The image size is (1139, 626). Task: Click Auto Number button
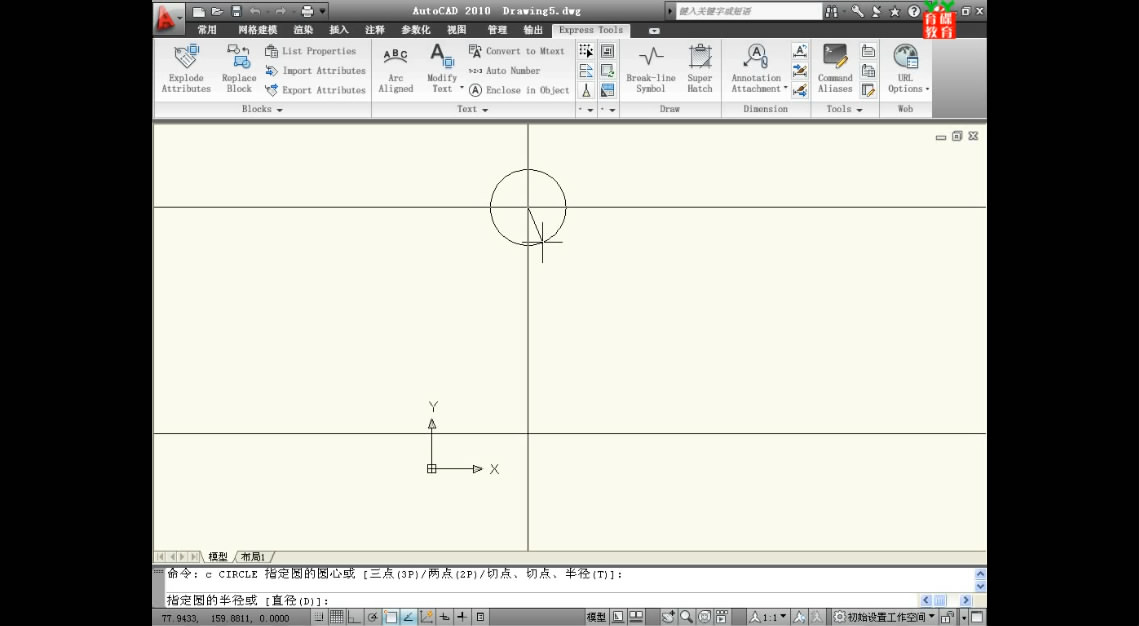click(505, 70)
